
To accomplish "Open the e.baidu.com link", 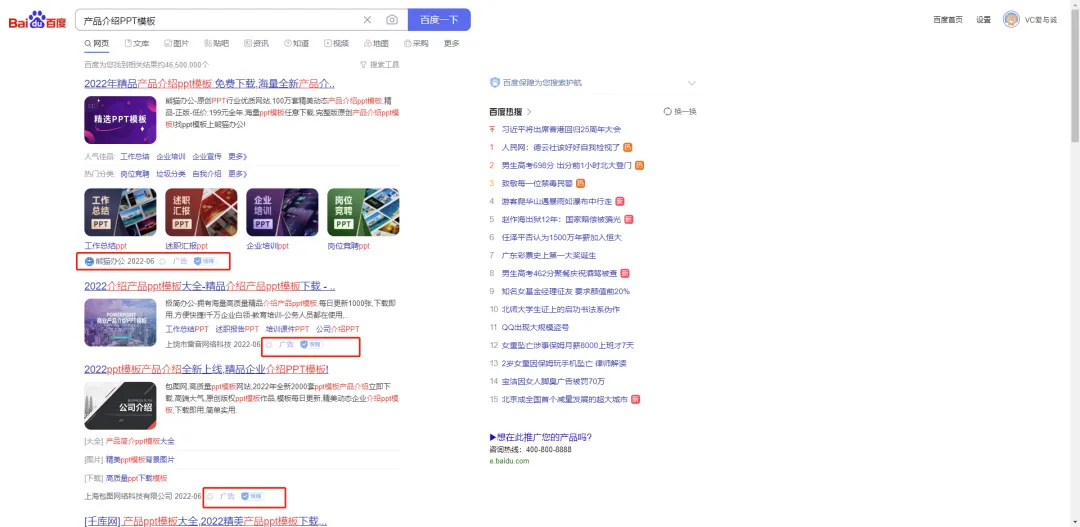I will pos(510,461).
